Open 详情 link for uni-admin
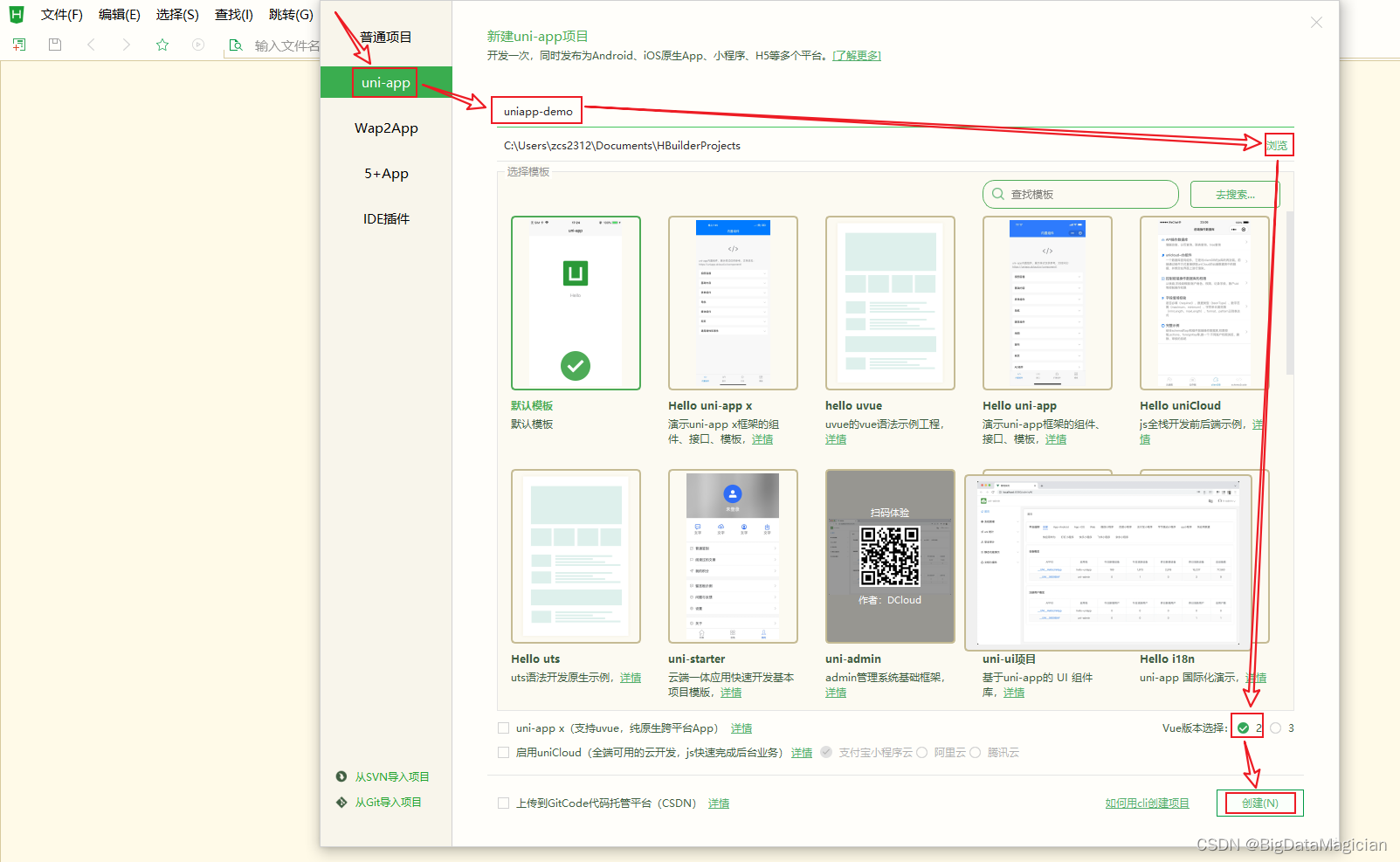The image size is (1400, 862). pos(836,693)
